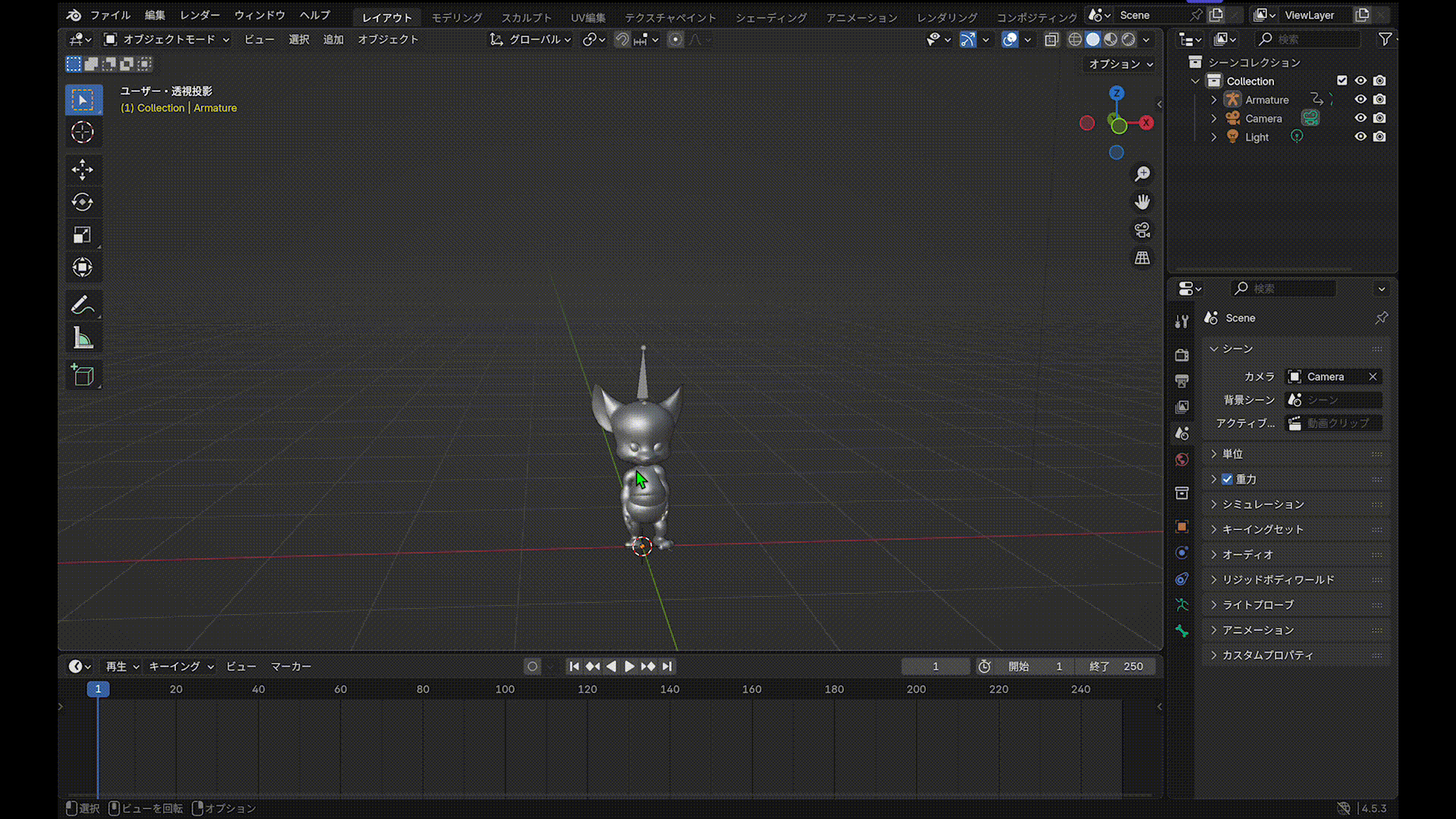The height and width of the screenshot is (819, 1456).
Task: Disable Light object in renders
Action: [1379, 136]
